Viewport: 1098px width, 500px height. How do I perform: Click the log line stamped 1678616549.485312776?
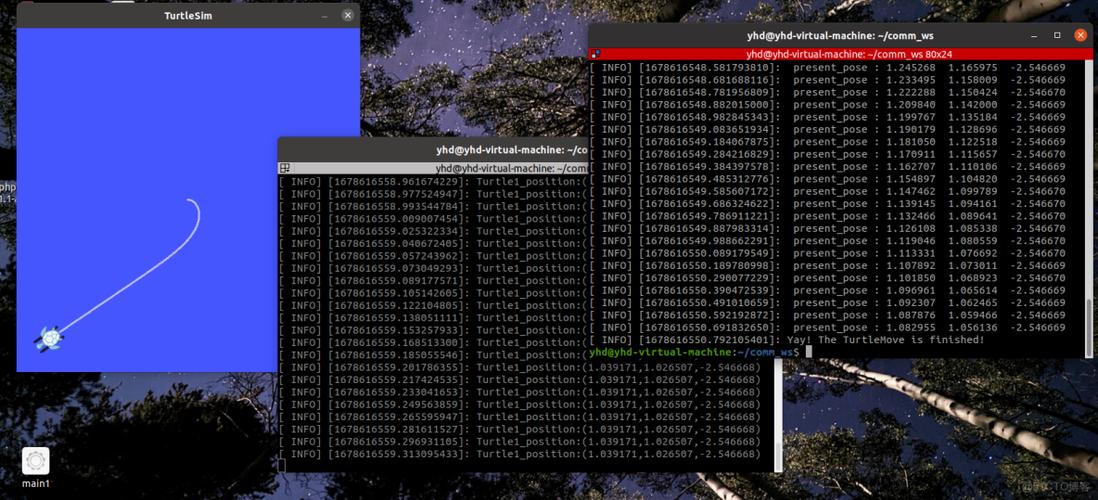[828, 179]
